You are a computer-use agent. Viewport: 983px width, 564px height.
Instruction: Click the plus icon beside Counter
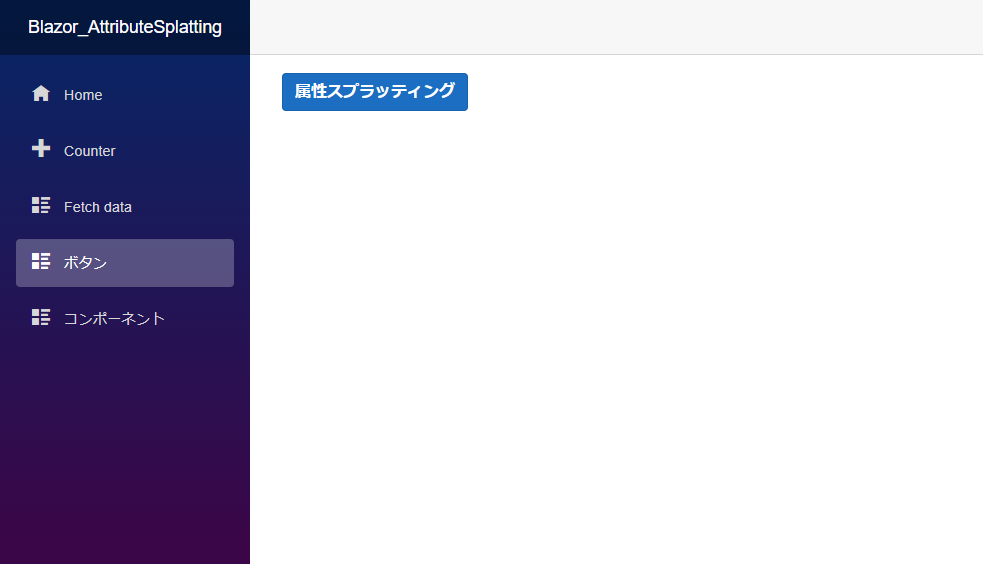click(41, 149)
